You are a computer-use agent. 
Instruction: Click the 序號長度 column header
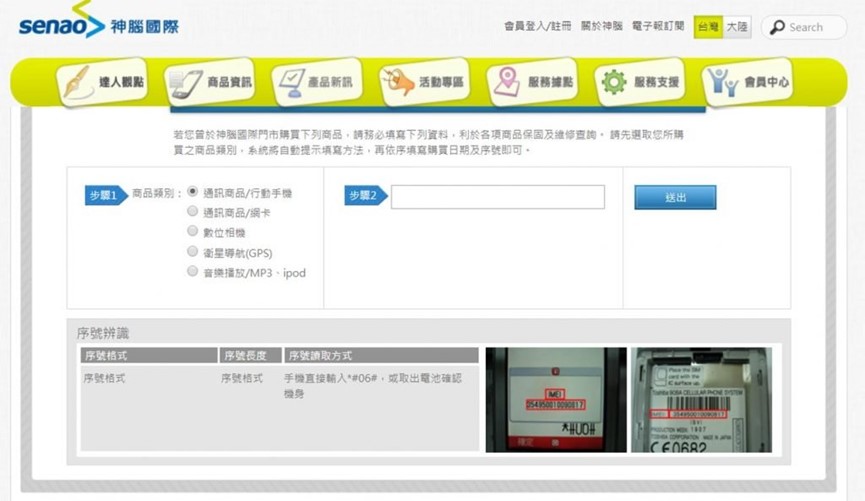pos(251,355)
